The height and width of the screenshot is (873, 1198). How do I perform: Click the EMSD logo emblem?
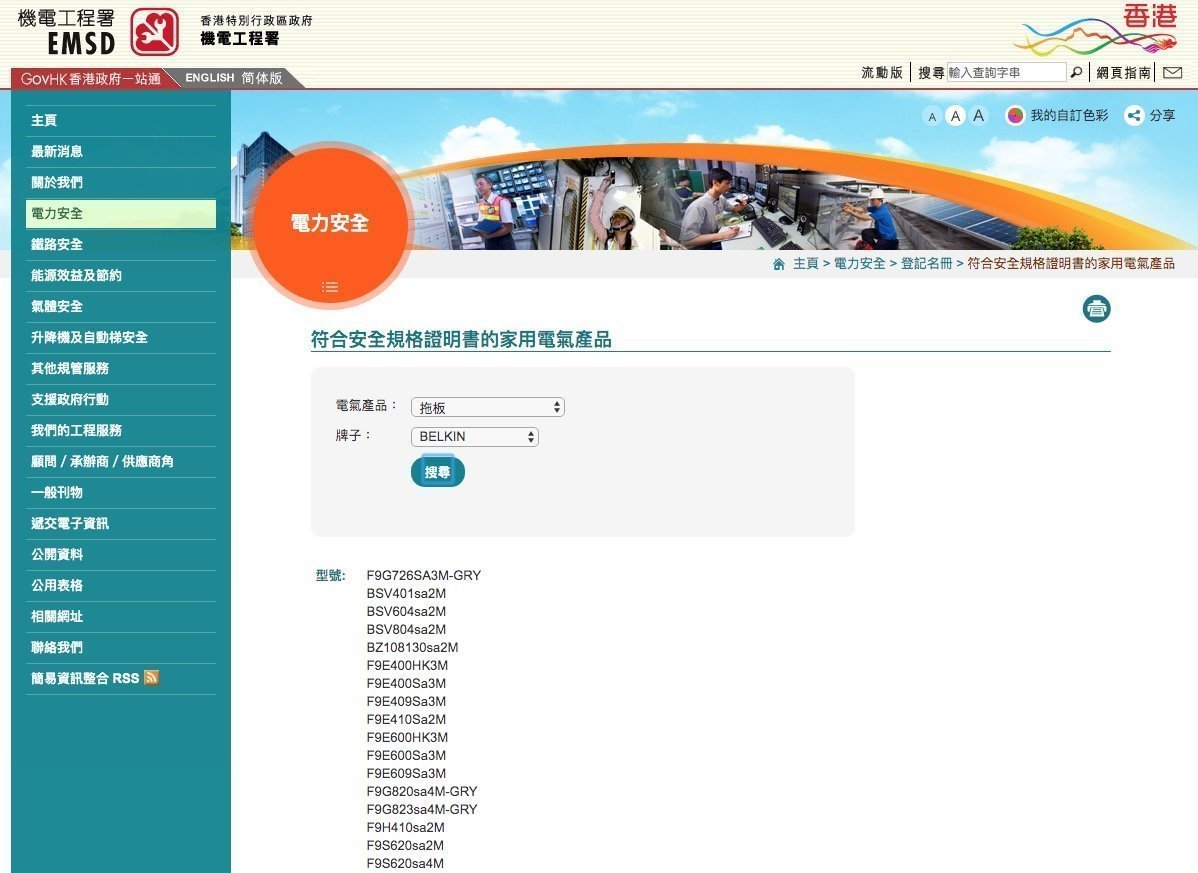coord(154,32)
